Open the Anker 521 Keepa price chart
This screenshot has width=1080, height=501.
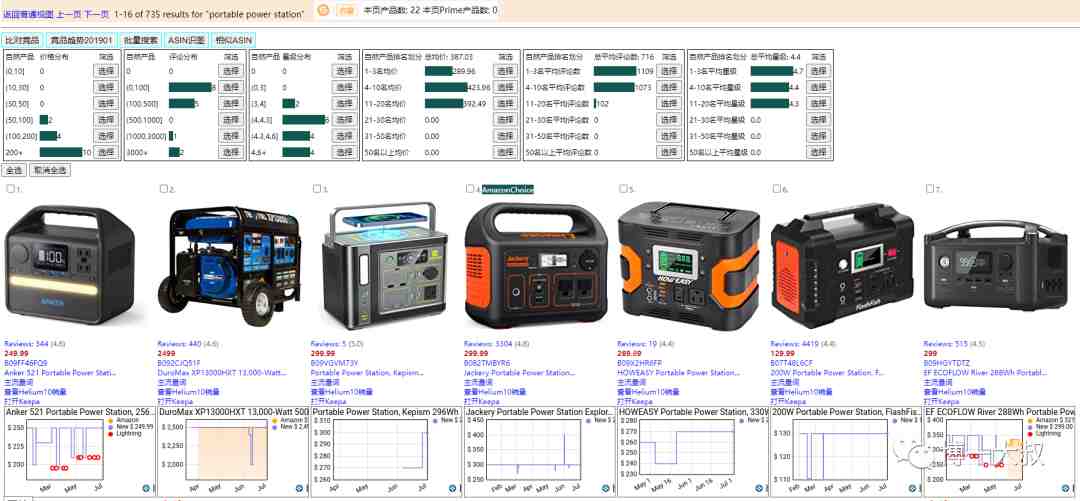coord(79,450)
